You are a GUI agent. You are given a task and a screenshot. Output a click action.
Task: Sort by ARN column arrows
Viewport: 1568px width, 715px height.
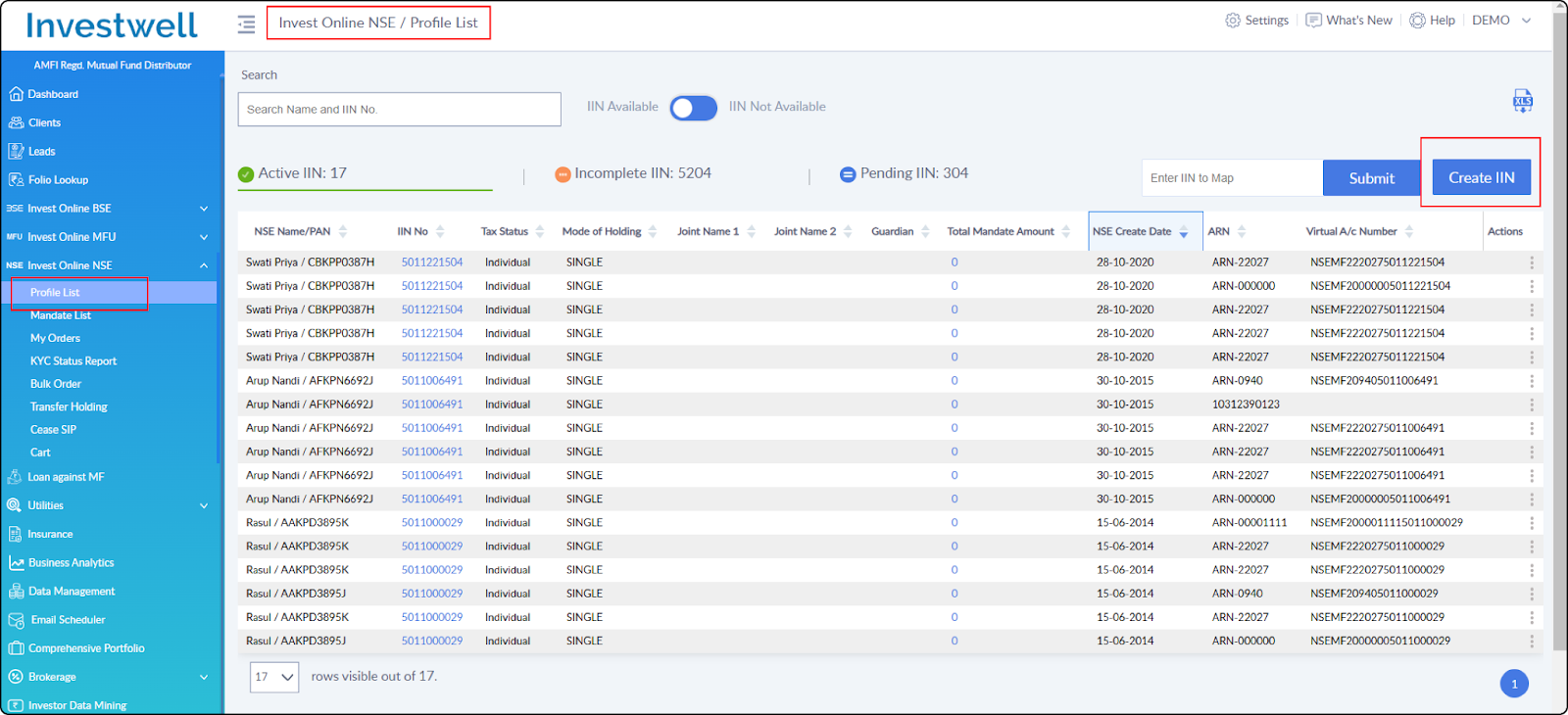pyautogui.click(x=1242, y=231)
